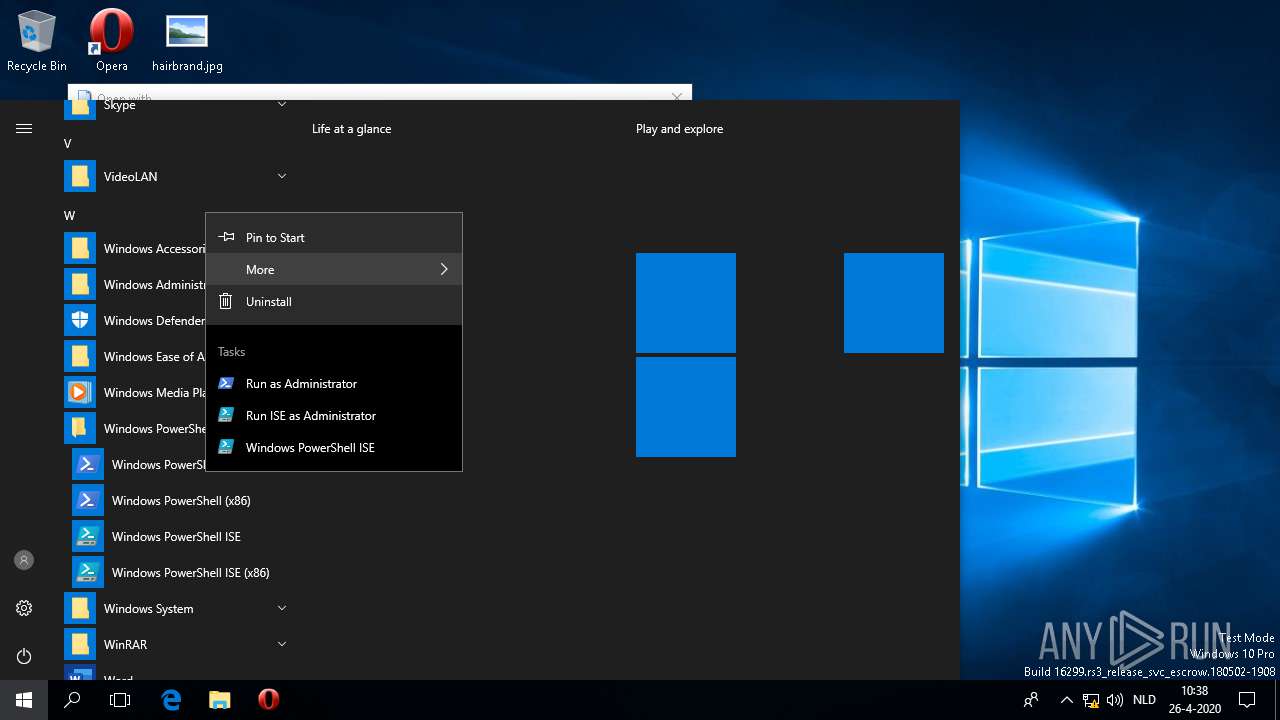The height and width of the screenshot is (720, 1280).
Task: Launch Opera from the taskbar
Action: (268, 700)
